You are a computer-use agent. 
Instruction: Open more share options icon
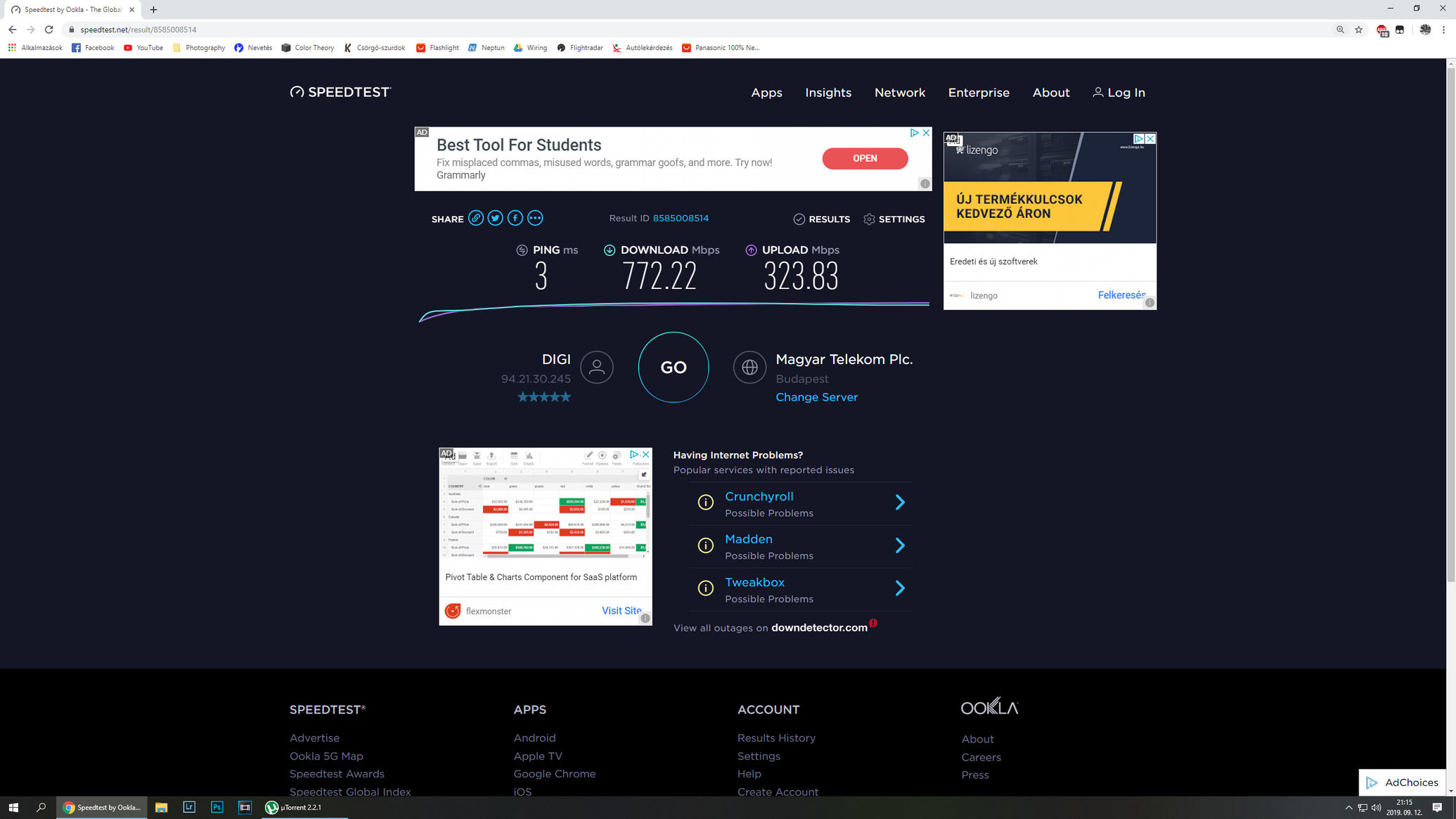tap(535, 218)
